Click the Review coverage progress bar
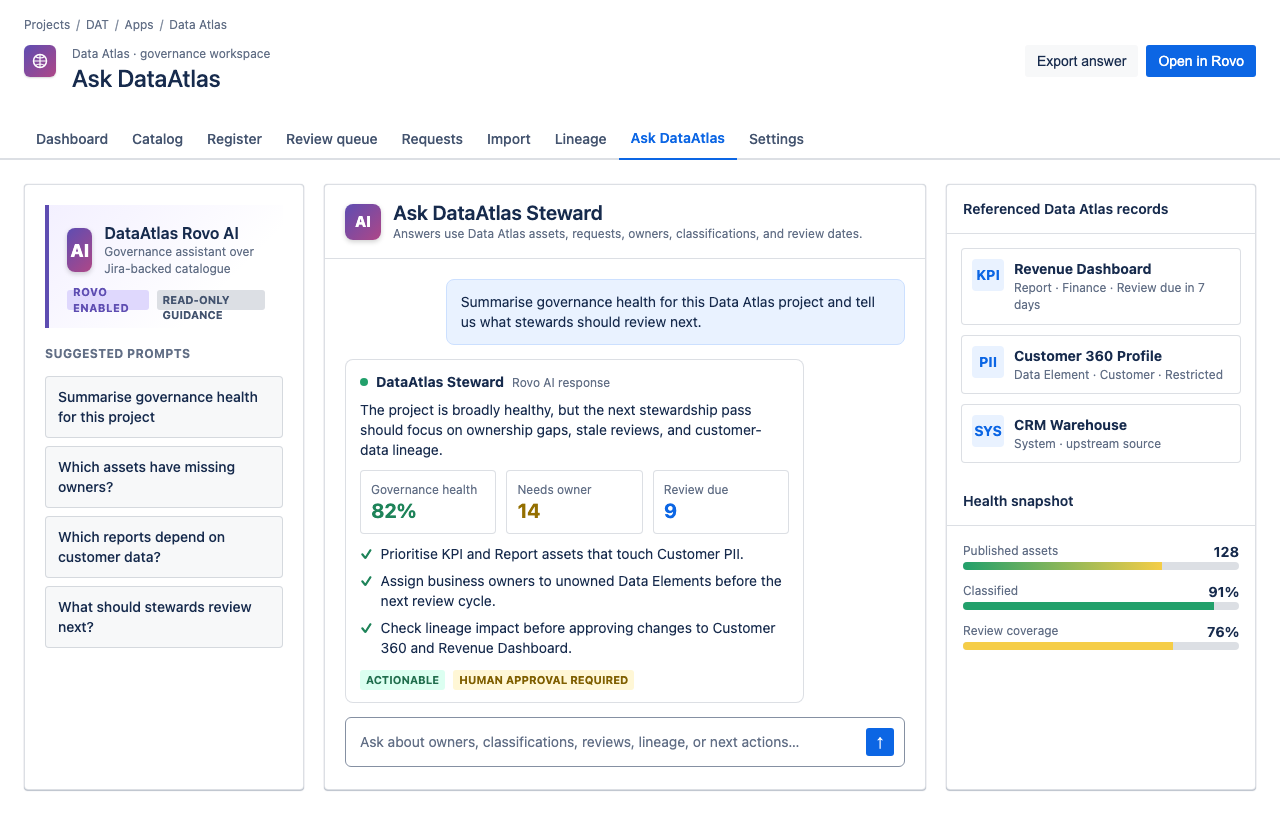1280x814 pixels. point(1101,646)
